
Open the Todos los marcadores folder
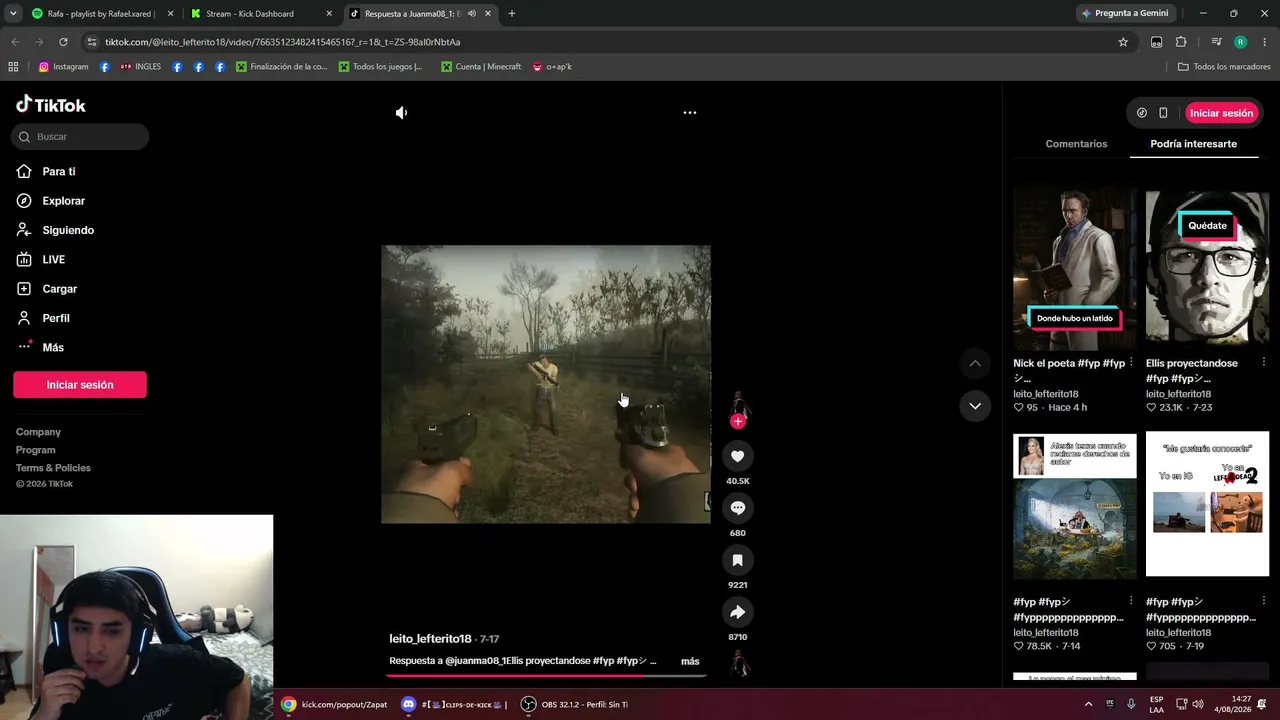coord(1224,67)
